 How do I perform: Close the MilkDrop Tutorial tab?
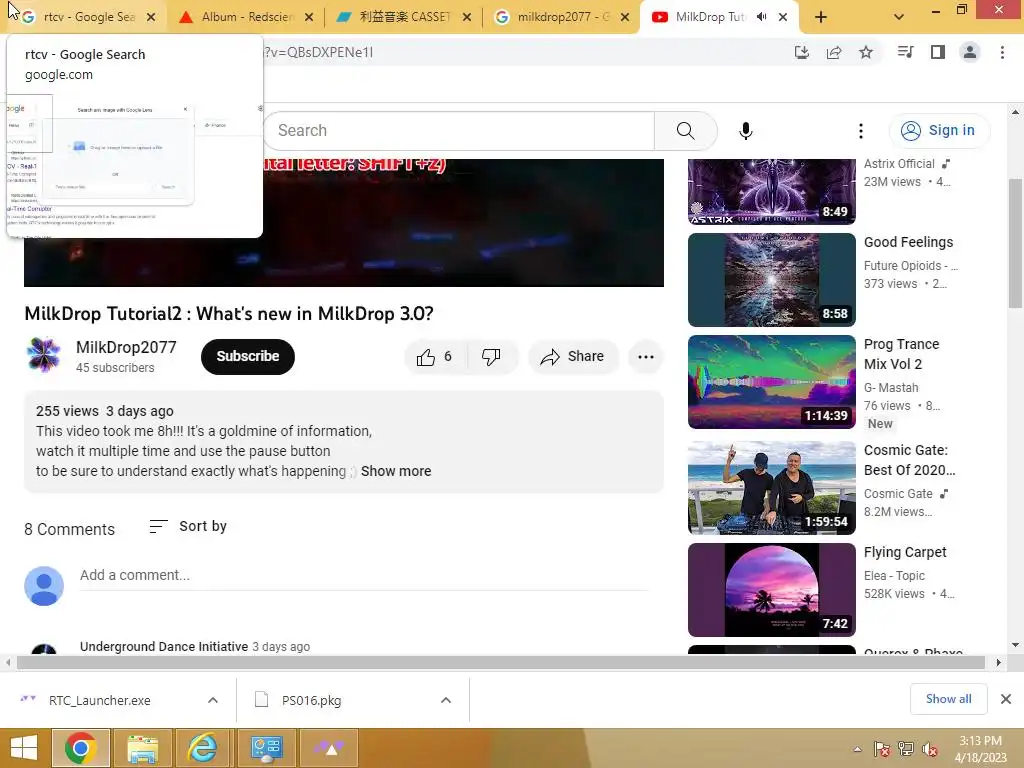coord(783,18)
